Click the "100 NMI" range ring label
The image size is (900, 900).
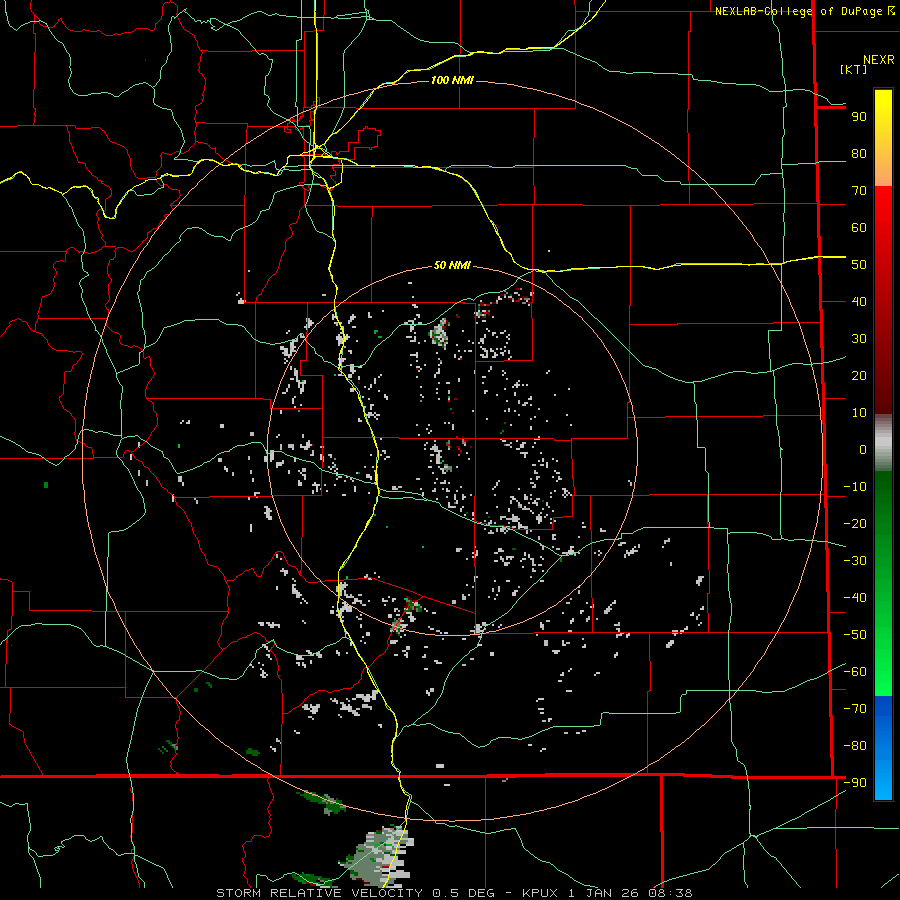(x=452, y=80)
